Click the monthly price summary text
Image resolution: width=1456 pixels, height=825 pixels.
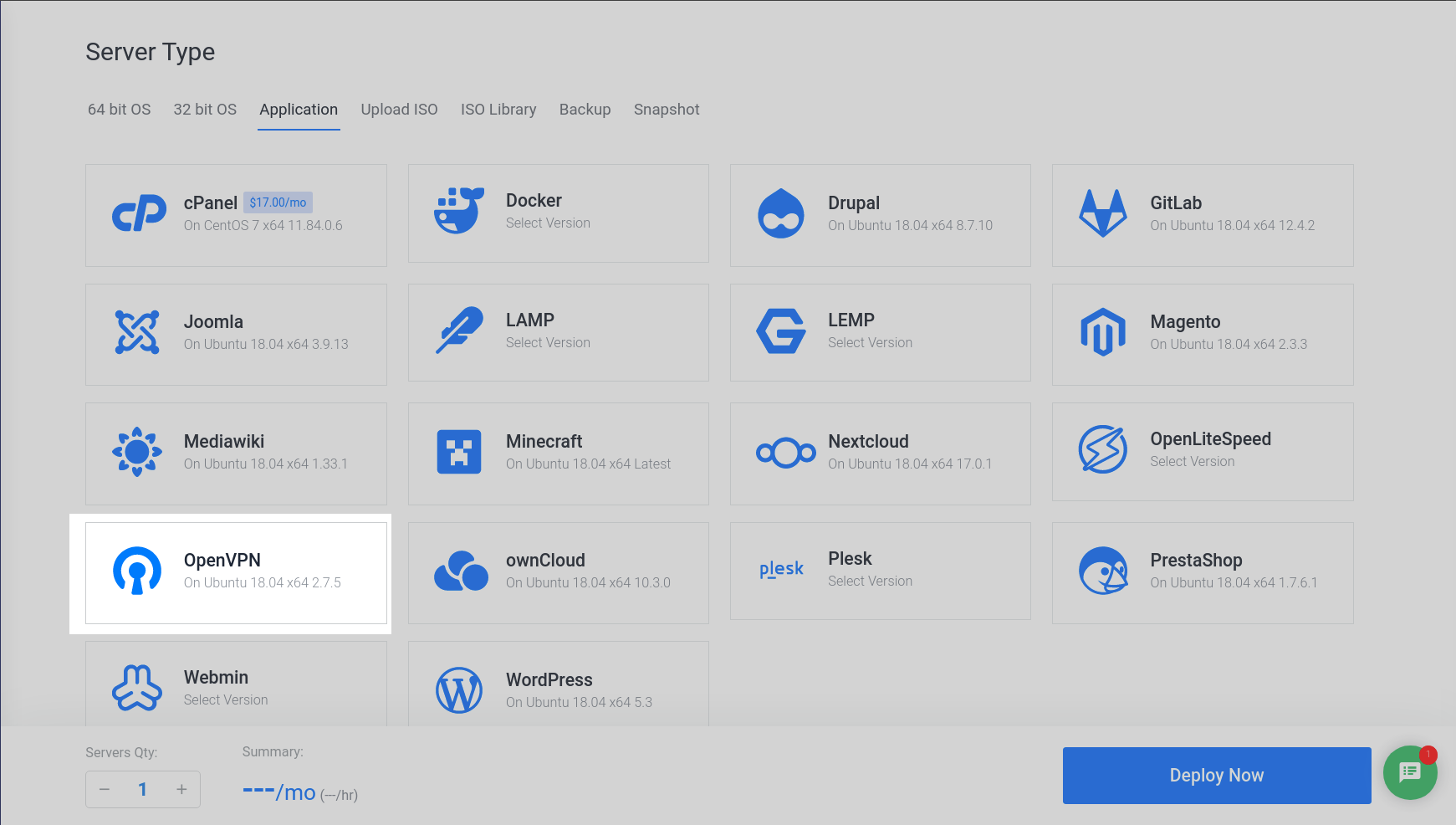point(279,792)
